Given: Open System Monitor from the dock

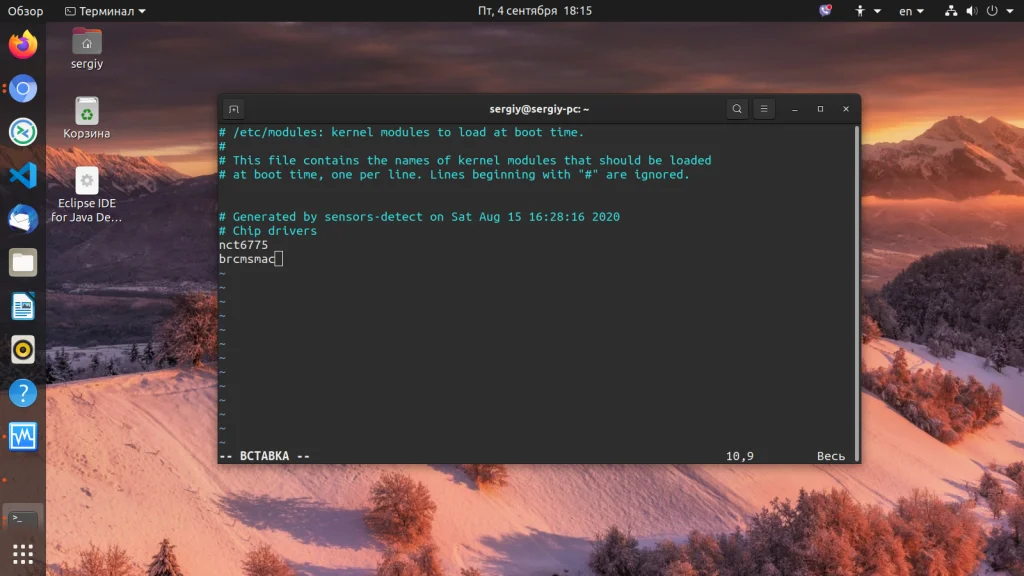Looking at the screenshot, I should click(23, 436).
